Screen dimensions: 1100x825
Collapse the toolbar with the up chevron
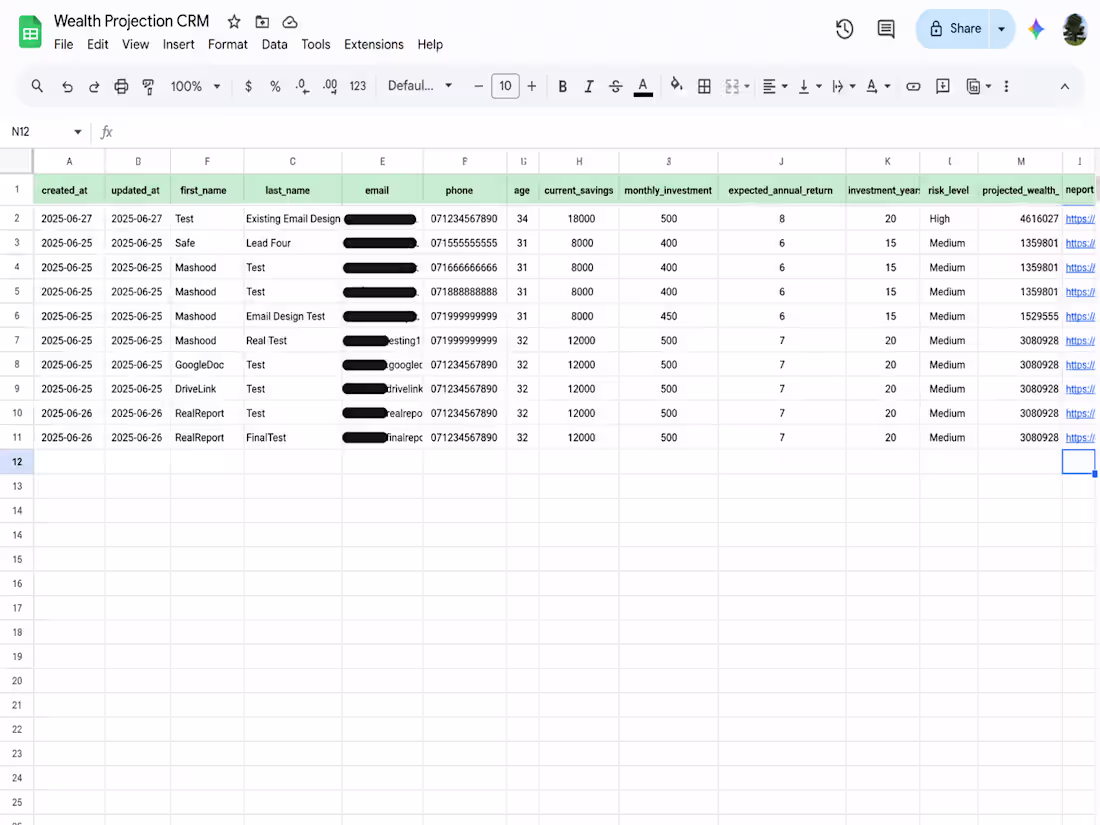1064,86
